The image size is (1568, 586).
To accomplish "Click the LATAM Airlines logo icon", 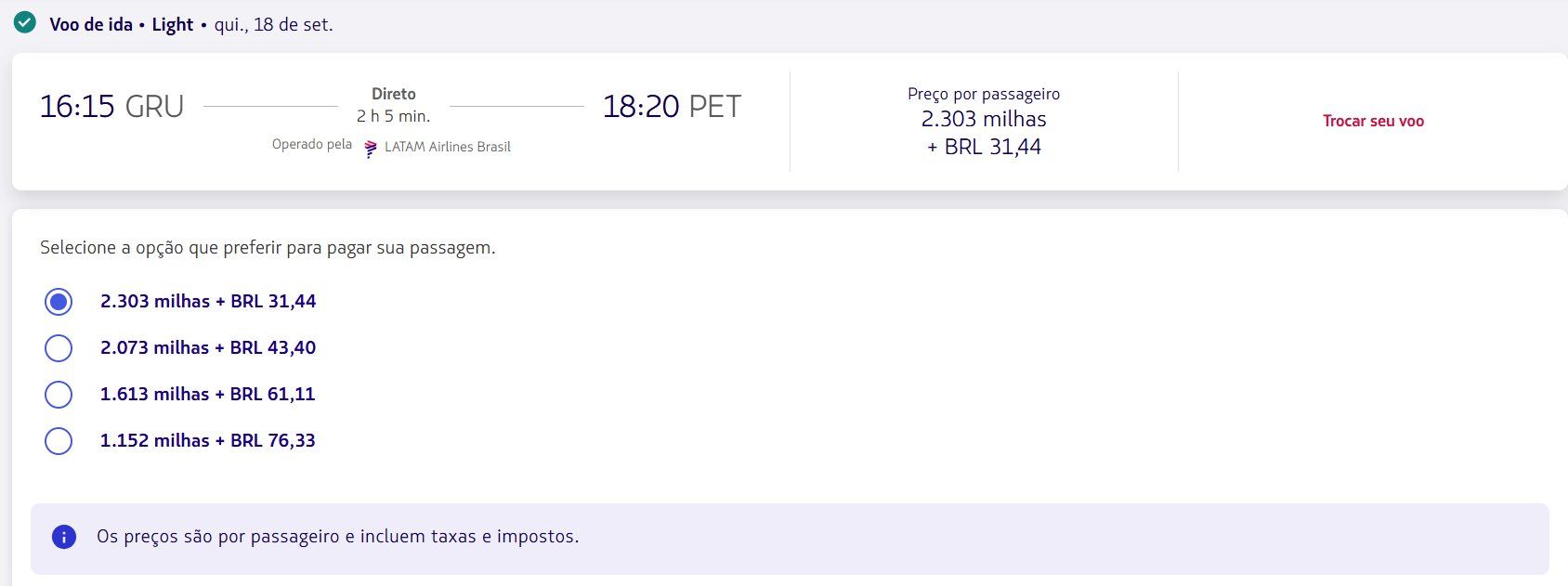I will tap(371, 148).
